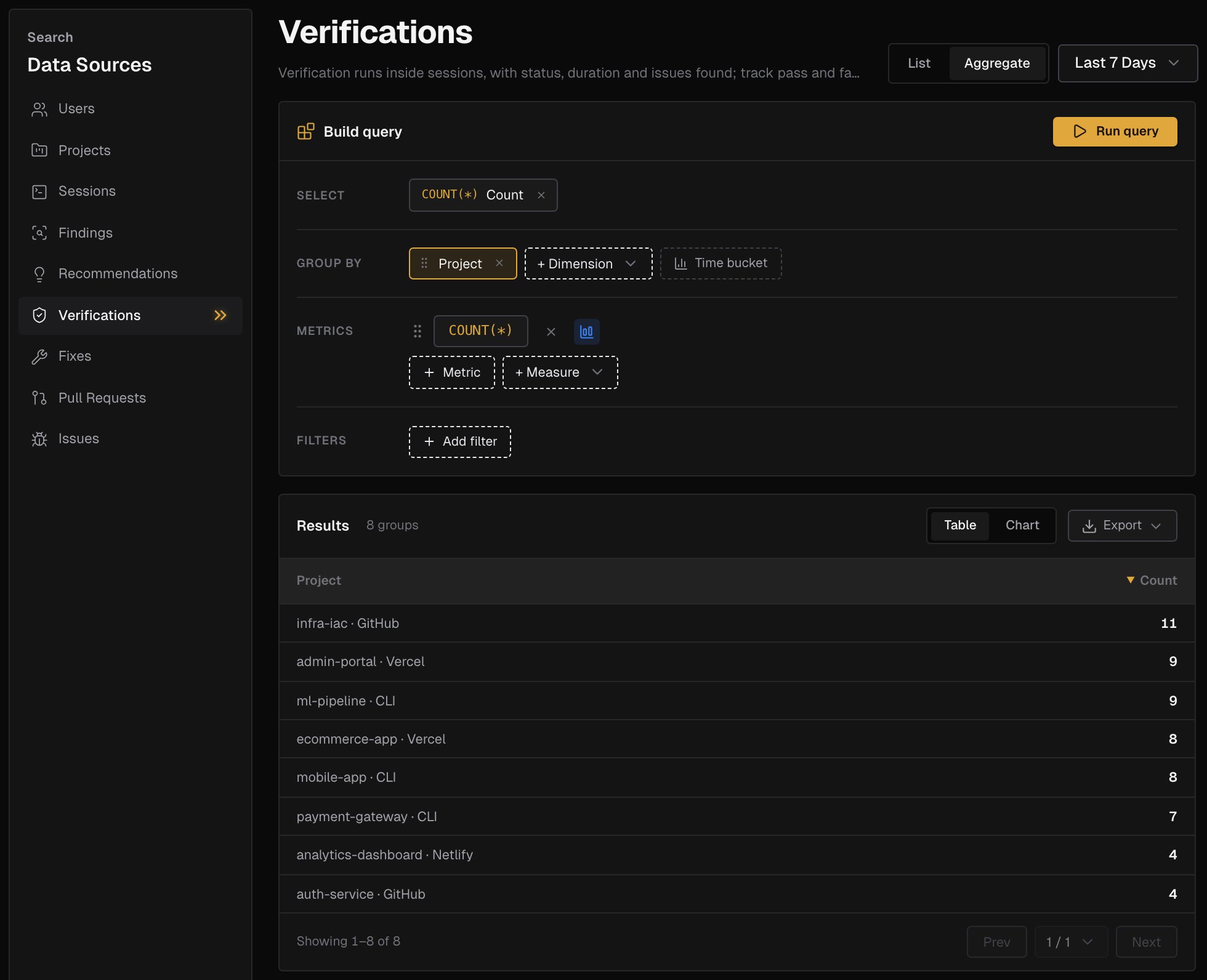Open Fixes in the sidebar
Viewport: 1207px width, 980px height.
tap(131, 356)
